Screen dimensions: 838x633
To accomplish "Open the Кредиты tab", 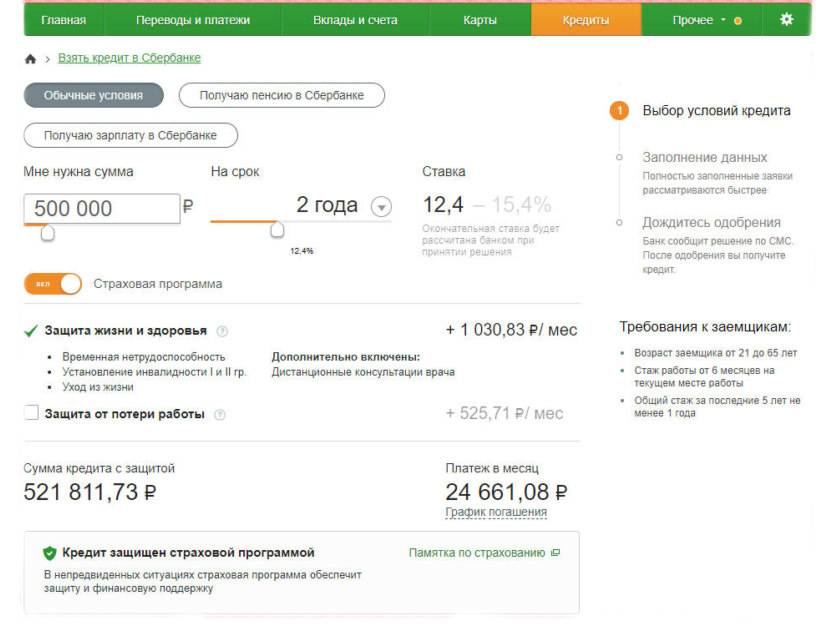I will pos(585,20).
